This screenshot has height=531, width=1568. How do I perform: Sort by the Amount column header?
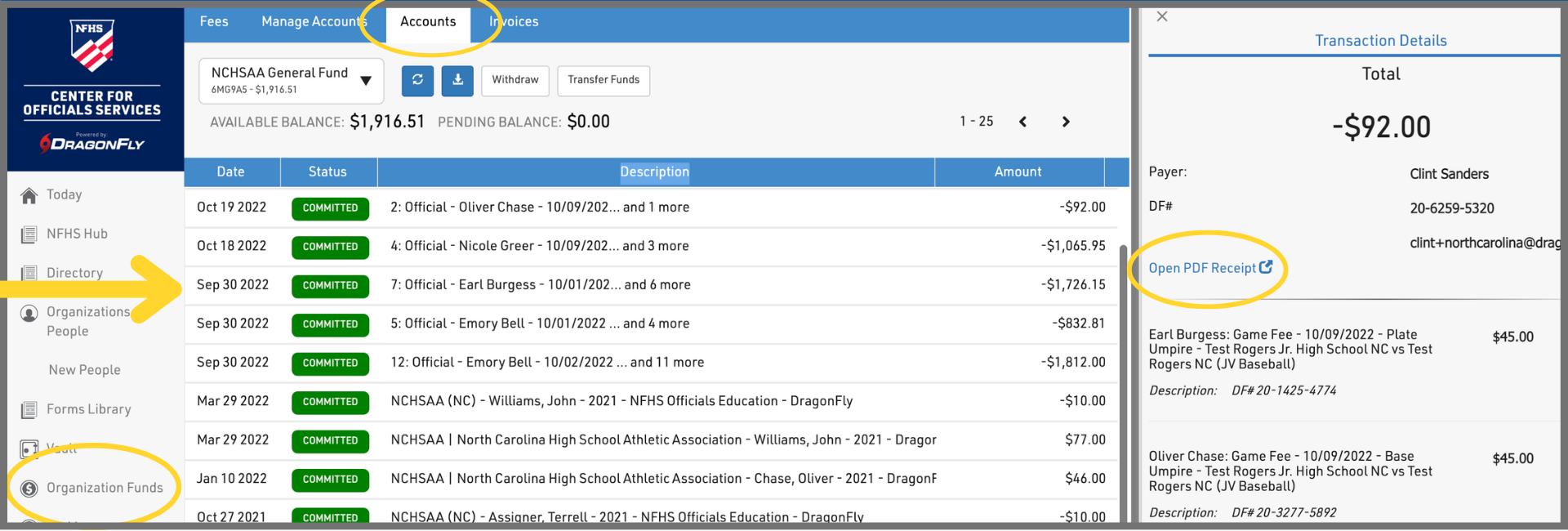(x=1018, y=172)
